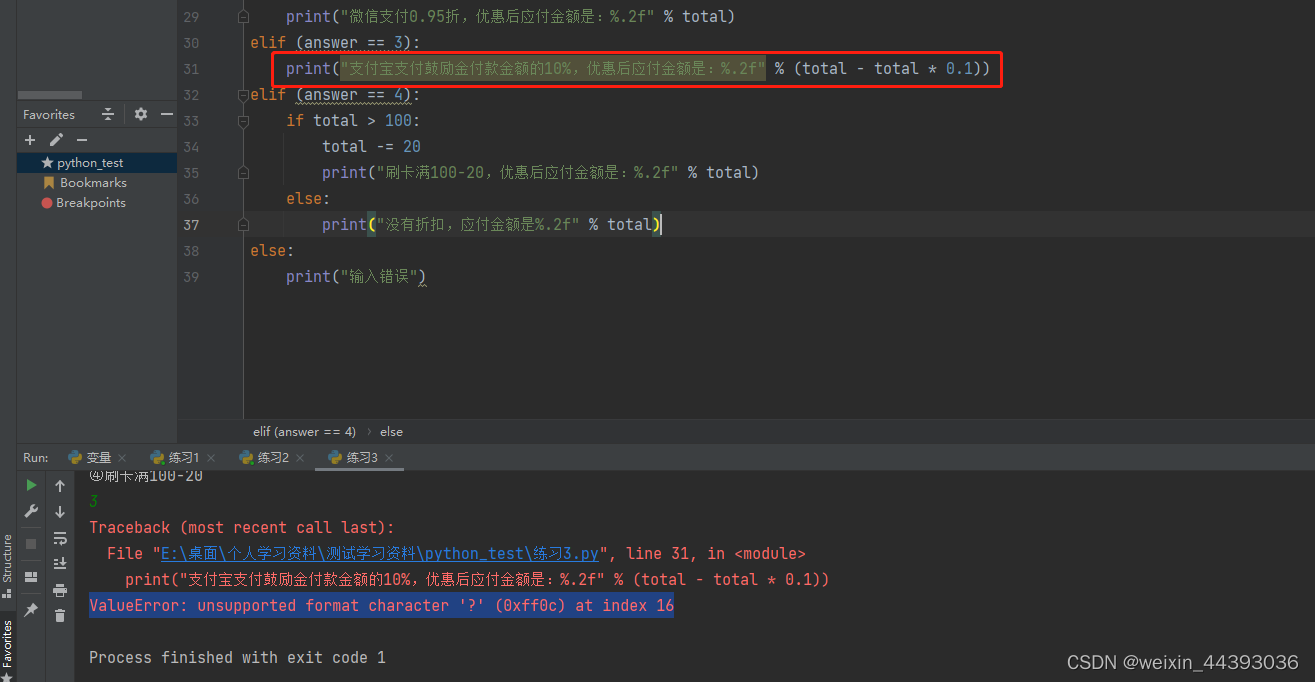Toggle soft-wrap in the Run console
Screen dimensions: 1315x682
click(x=60, y=538)
